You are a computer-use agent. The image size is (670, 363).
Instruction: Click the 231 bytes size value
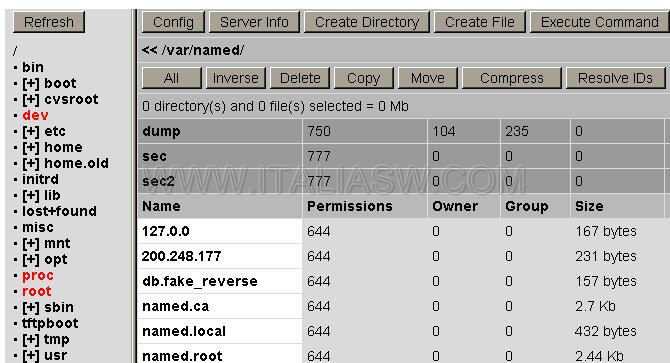point(606,256)
